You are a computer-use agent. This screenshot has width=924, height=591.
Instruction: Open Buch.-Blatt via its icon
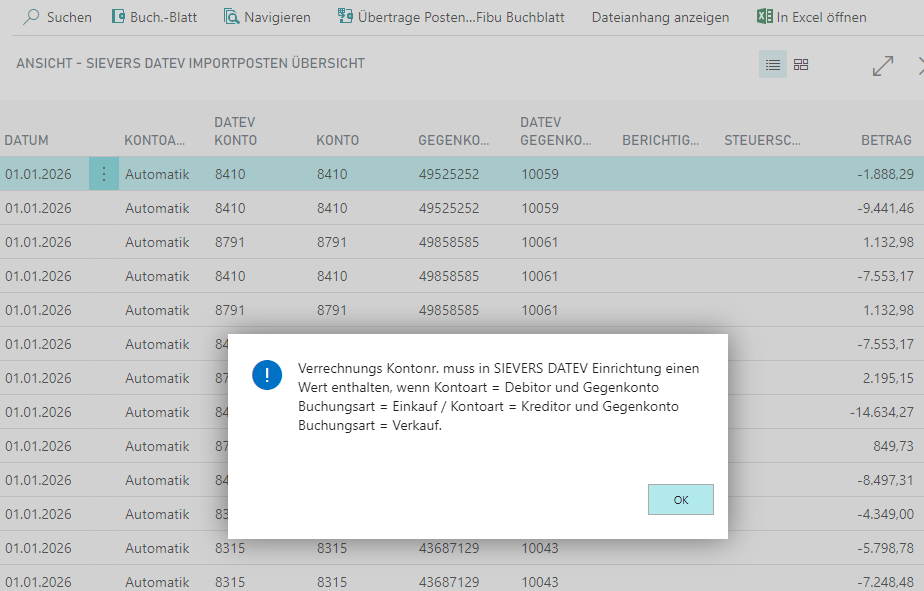tap(118, 17)
